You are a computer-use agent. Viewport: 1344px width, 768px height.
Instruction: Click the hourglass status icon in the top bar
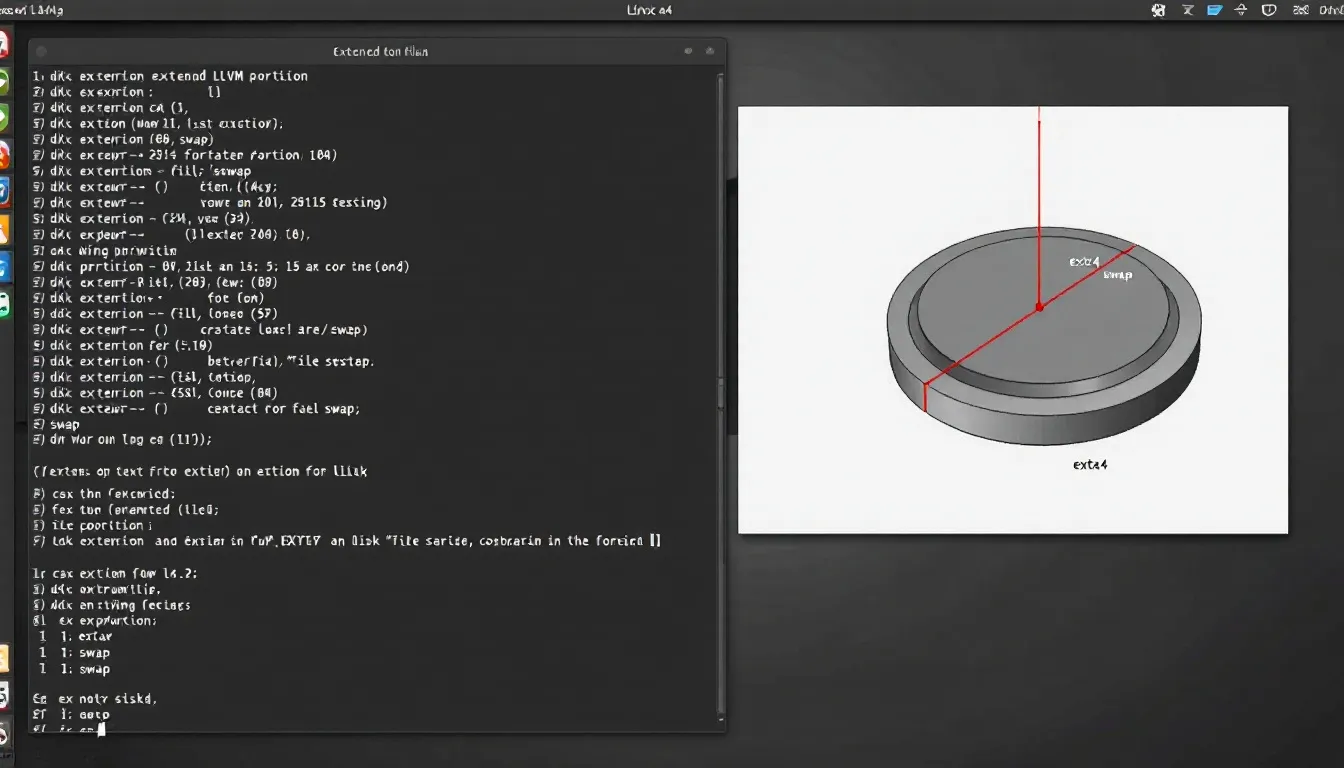pos(1188,10)
